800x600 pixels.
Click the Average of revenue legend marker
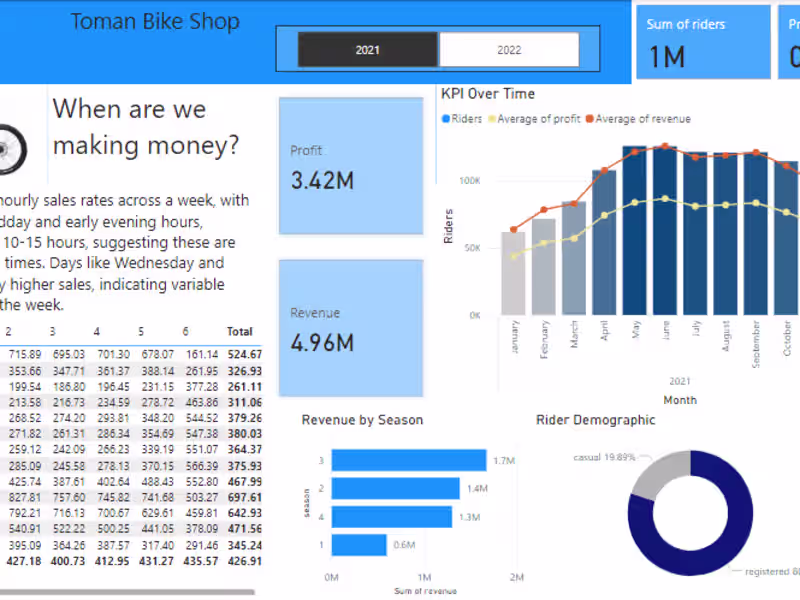pyautogui.click(x=590, y=119)
